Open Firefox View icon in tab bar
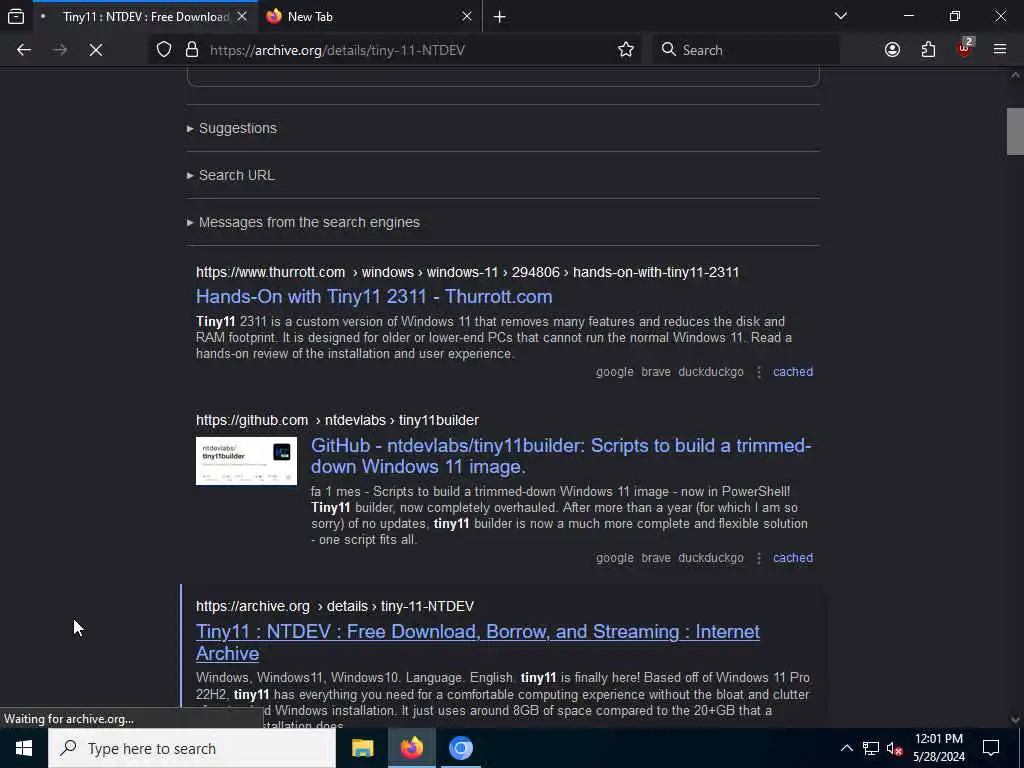 pyautogui.click(x=16, y=16)
